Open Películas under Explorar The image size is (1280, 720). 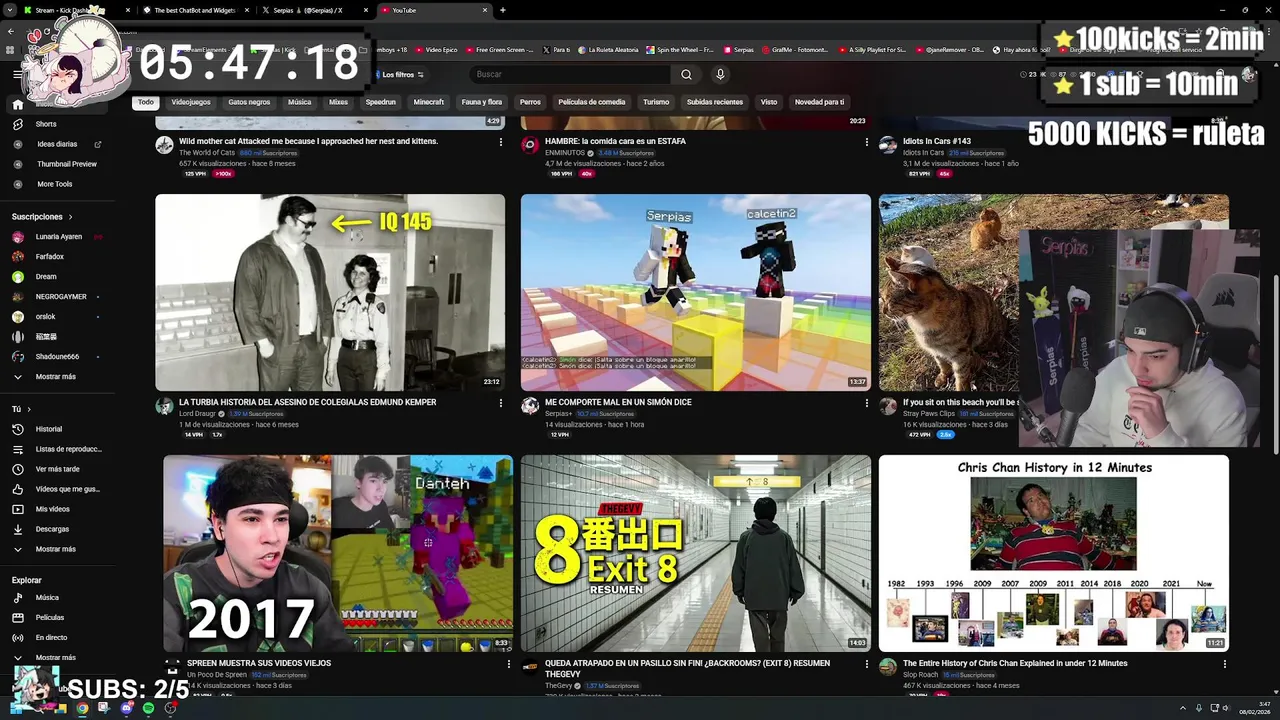(x=50, y=618)
